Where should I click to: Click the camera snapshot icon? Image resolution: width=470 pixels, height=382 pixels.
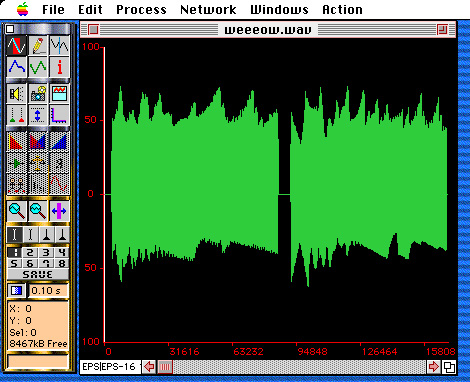tap(38, 93)
